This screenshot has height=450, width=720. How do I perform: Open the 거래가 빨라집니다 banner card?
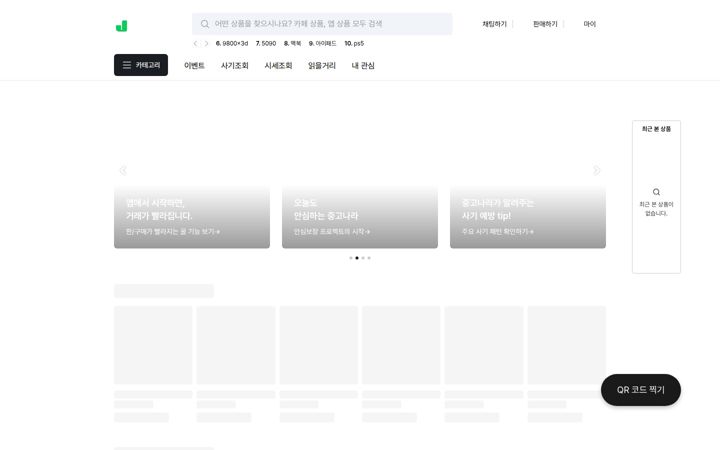(192, 170)
